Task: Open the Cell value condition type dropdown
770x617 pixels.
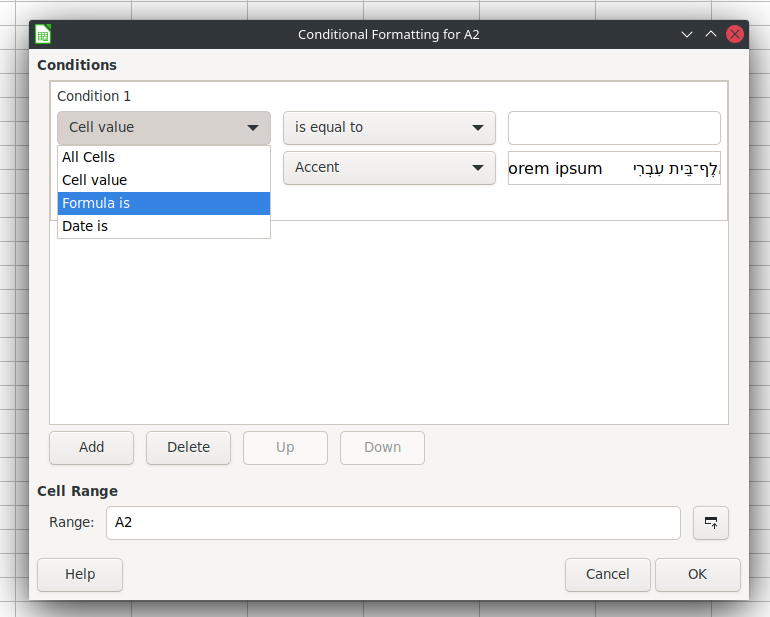Action: click(x=164, y=128)
